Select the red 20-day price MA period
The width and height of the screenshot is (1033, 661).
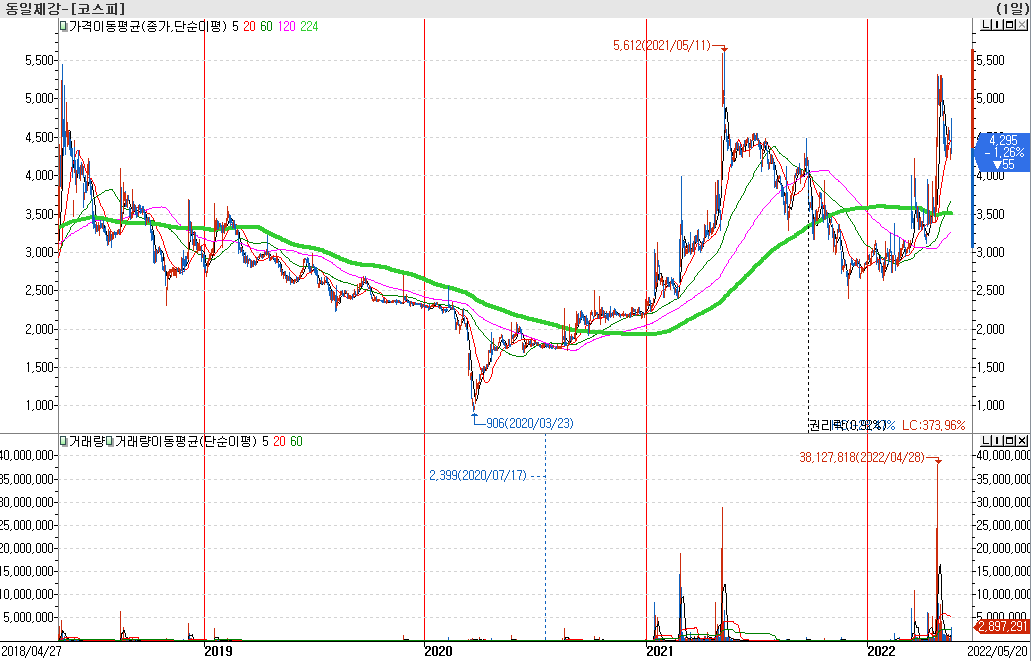tap(249, 26)
